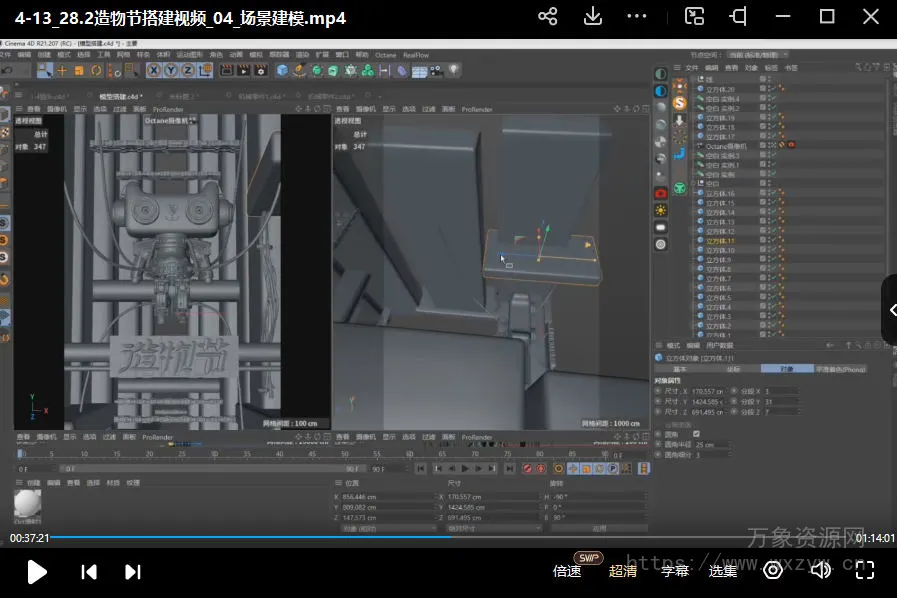Select the Cube primitive icon in toolbar
The height and width of the screenshot is (598, 897).
[x=283, y=70]
